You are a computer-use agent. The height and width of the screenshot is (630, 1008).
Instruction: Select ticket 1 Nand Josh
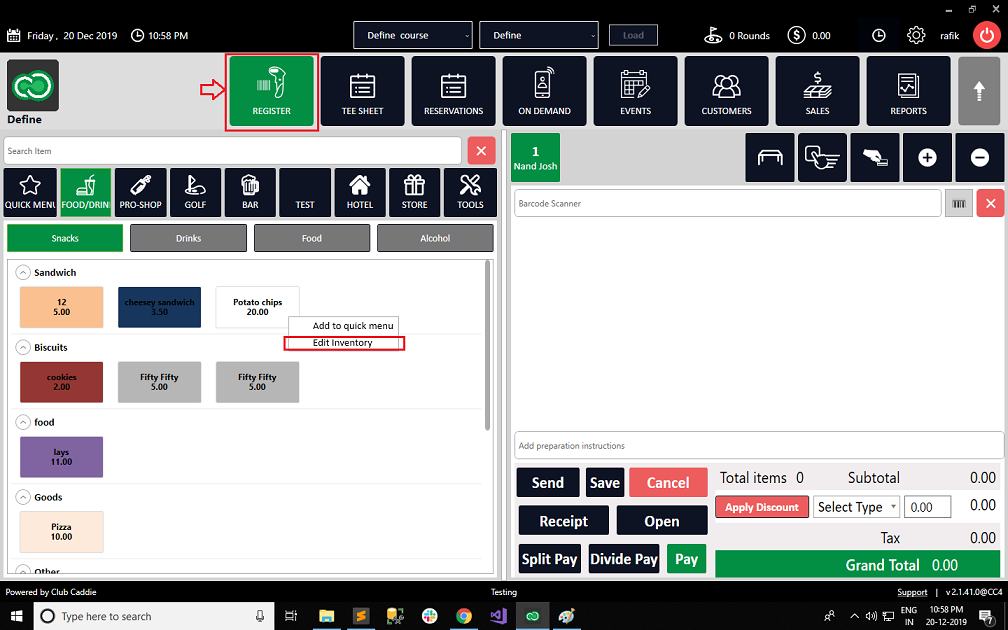click(535, 158)
